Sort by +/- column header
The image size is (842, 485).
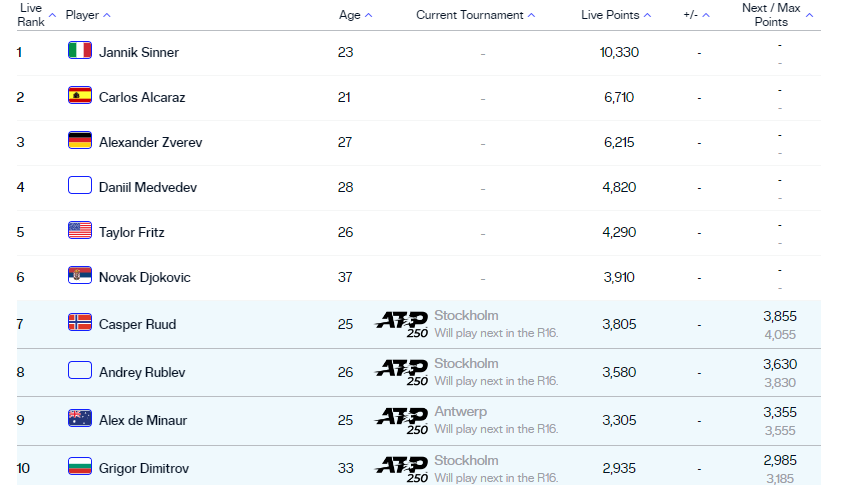pyautogui.click(x=697, y=15)
